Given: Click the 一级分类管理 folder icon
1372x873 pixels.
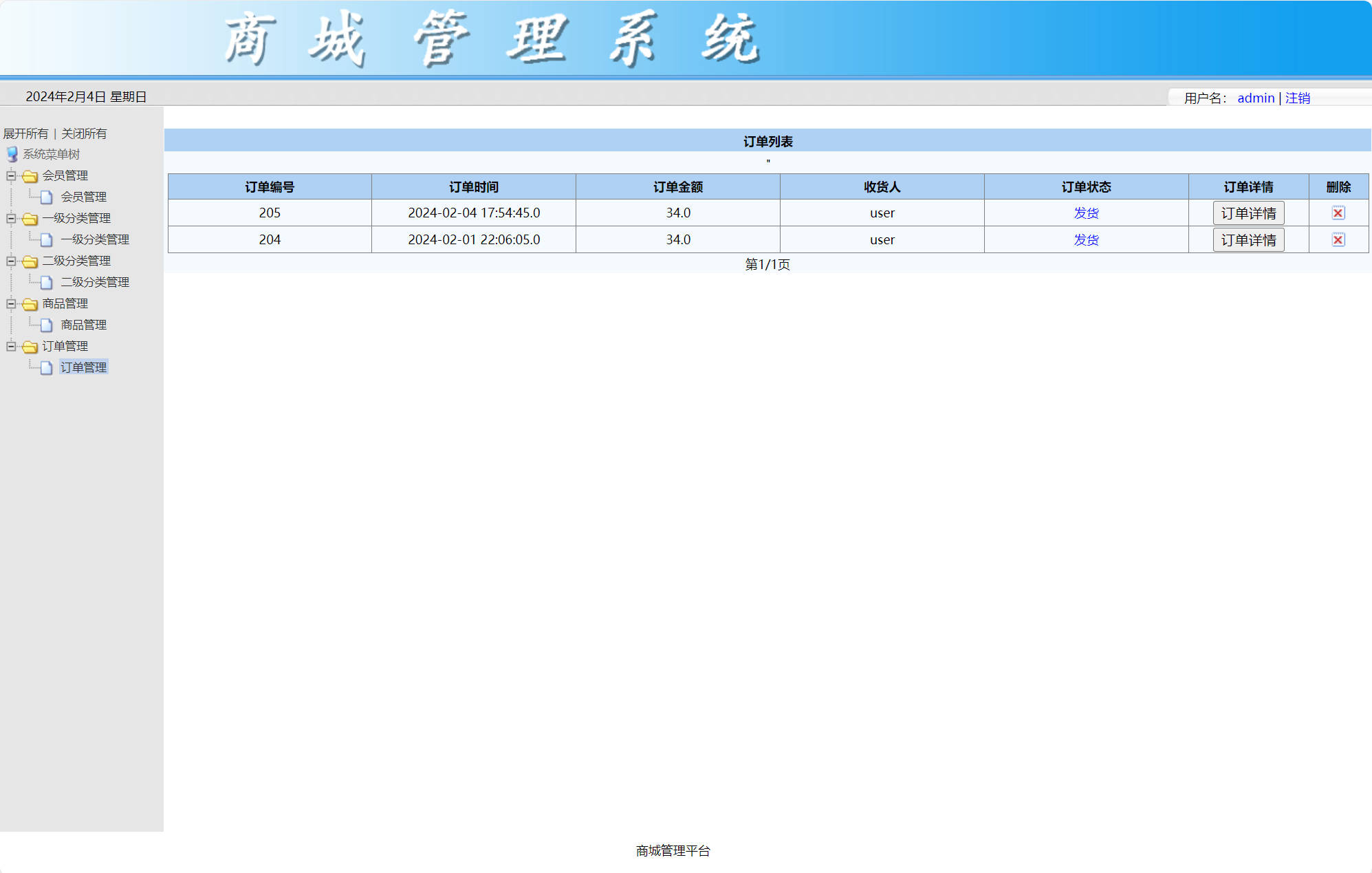Looking at the screenshot, I should (x=29, y=218).
